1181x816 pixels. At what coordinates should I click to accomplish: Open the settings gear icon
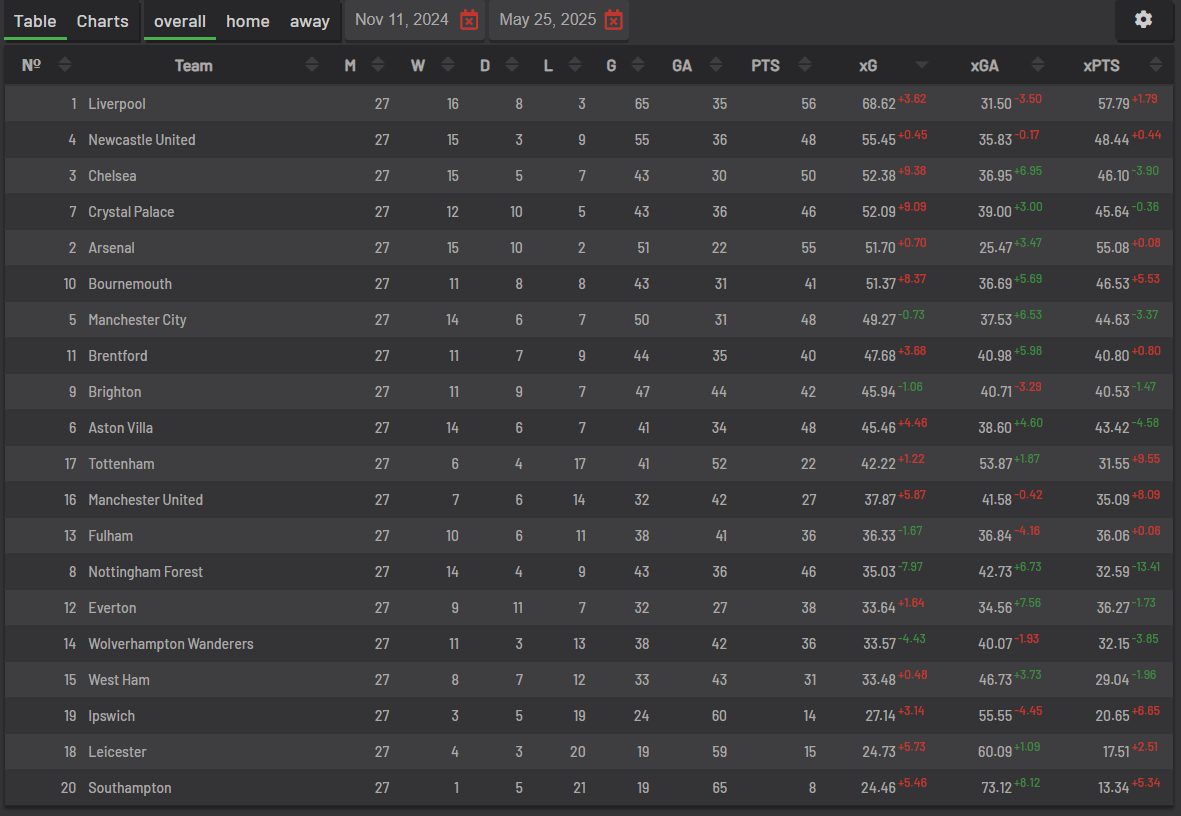[x=1143, y=20]
